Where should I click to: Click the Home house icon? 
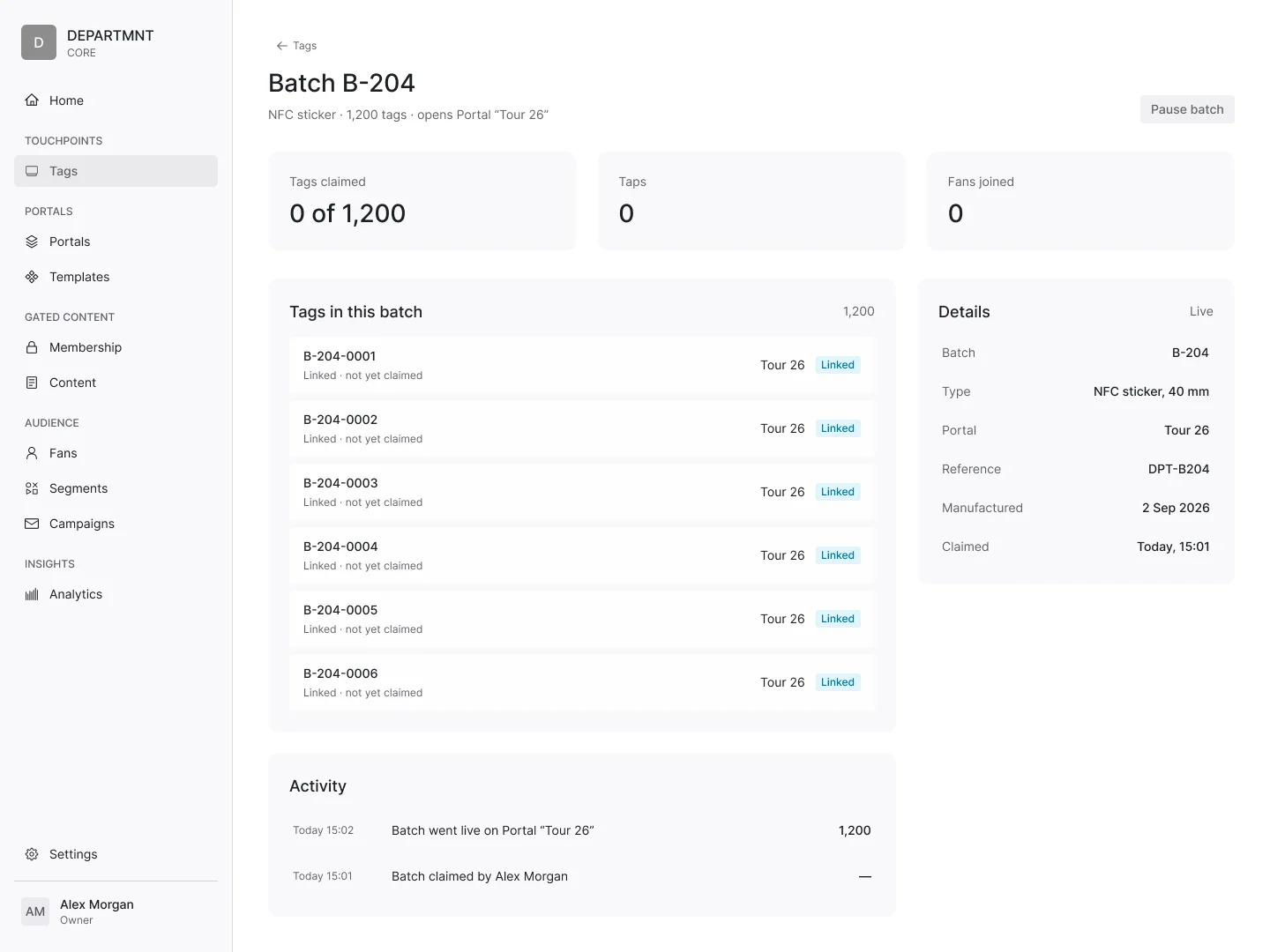tap(32, 100)
